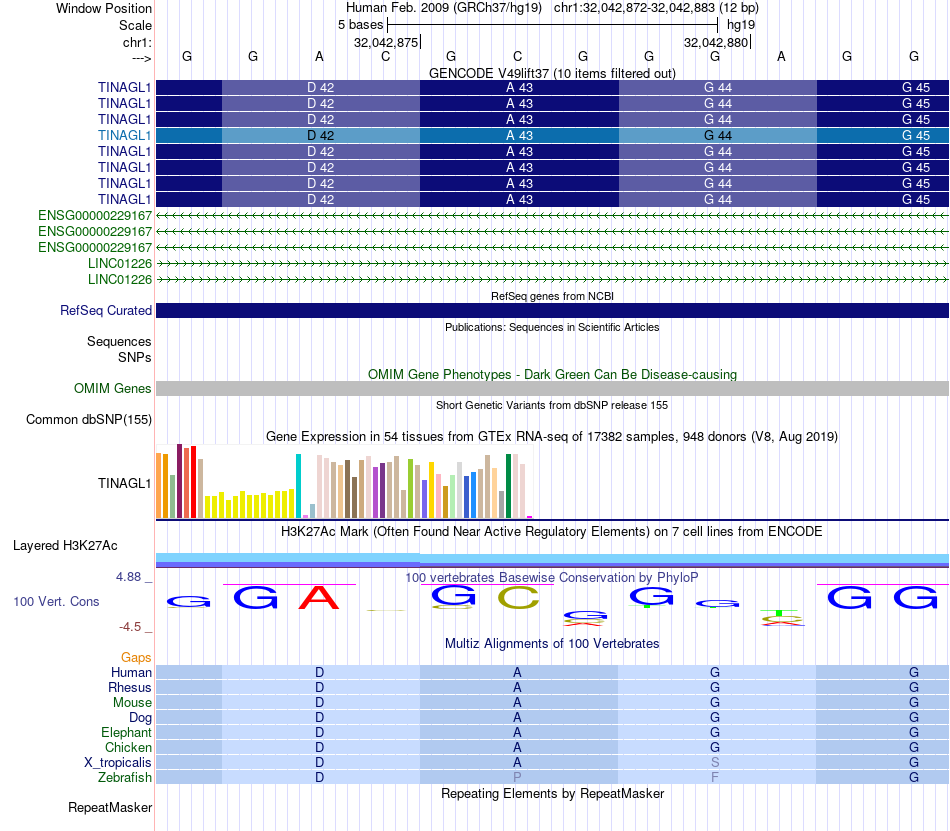The width and height of the screenshot is (950, 831).
Task: Click the GENCODE V49lift37 track title
Action: 552,73
